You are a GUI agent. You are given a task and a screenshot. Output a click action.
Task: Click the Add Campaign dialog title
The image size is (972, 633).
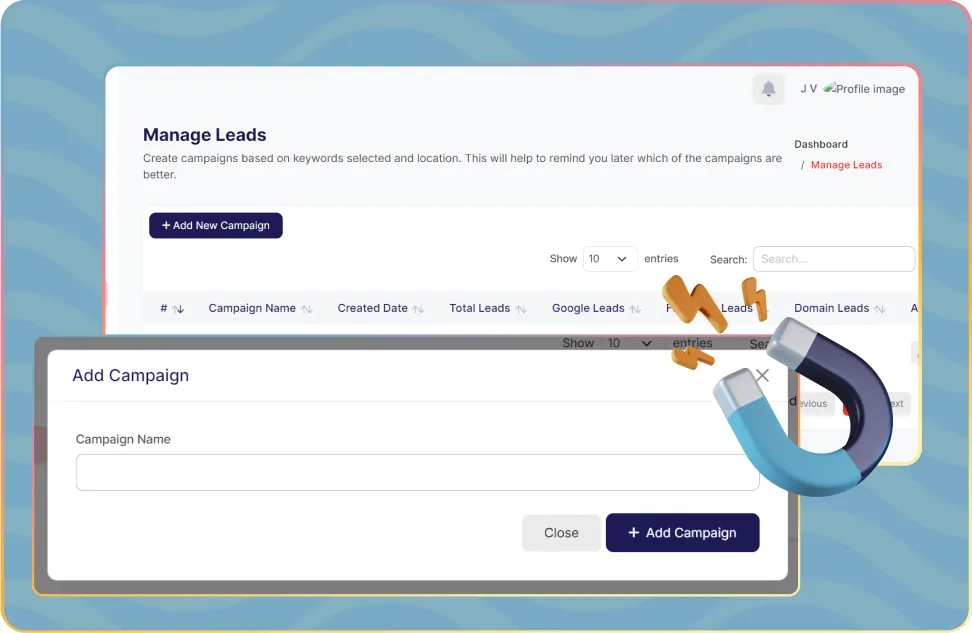tap(131, 376)
